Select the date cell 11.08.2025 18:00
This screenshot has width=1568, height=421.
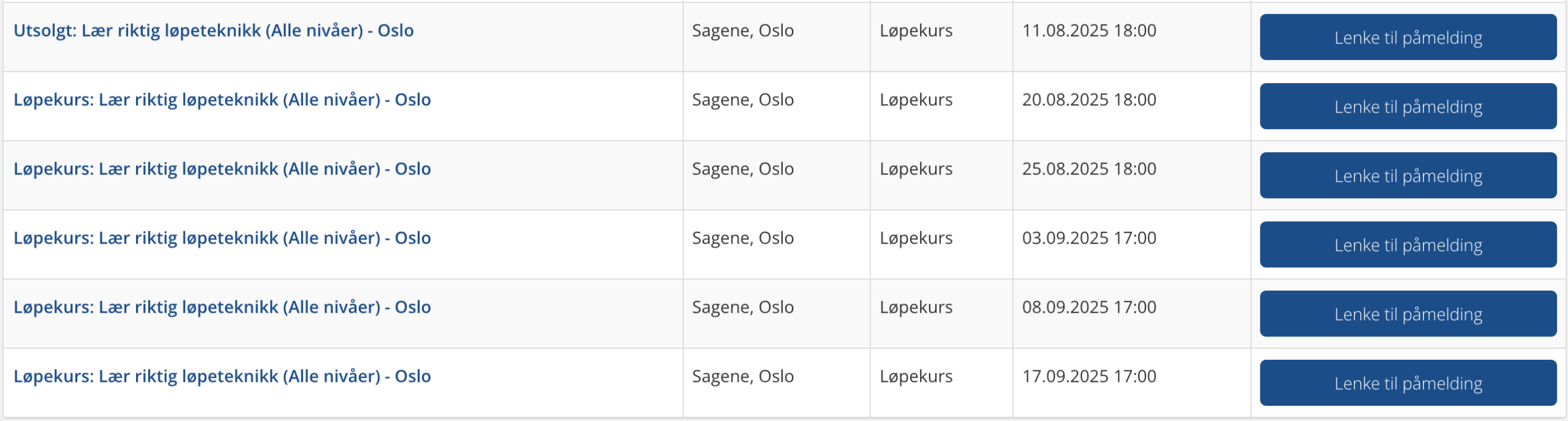pyautogui.click(x=1089, y=31)
